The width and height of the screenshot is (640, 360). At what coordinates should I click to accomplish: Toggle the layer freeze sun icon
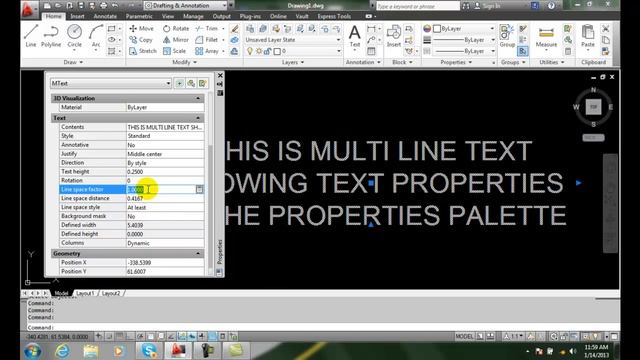pos(259,51)
